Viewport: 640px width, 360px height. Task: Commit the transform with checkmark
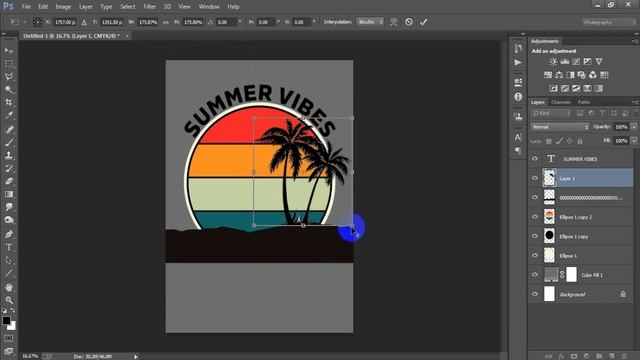(x=423, y=22)
